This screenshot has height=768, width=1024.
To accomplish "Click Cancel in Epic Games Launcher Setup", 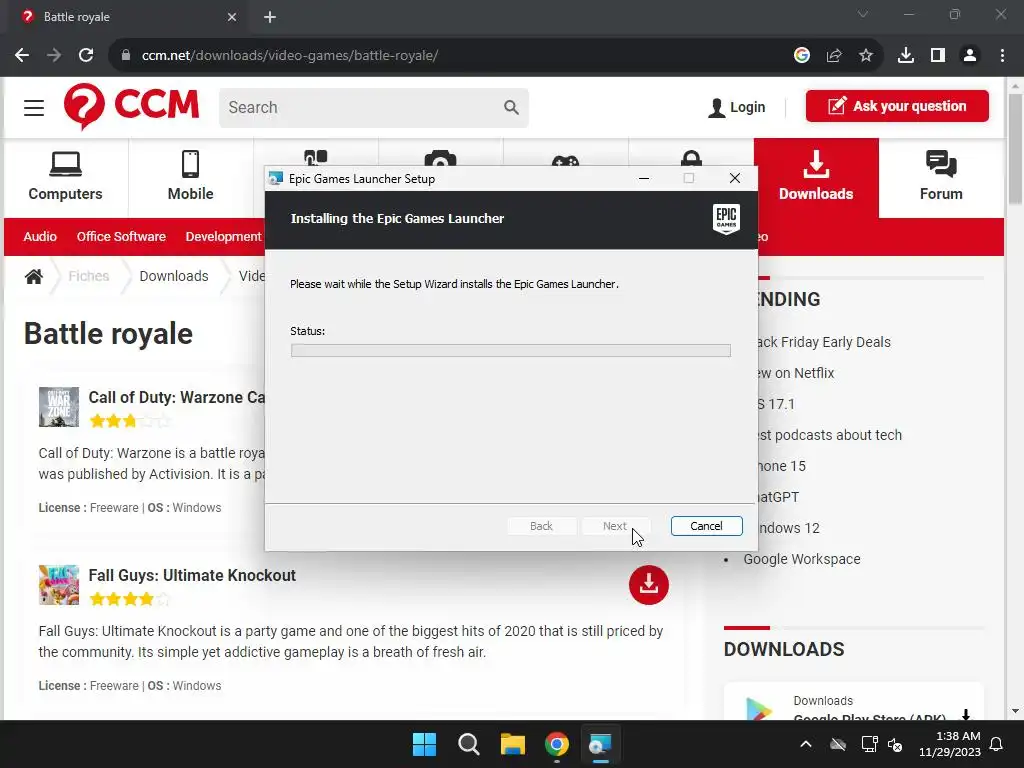I will [x=706, y=526].
